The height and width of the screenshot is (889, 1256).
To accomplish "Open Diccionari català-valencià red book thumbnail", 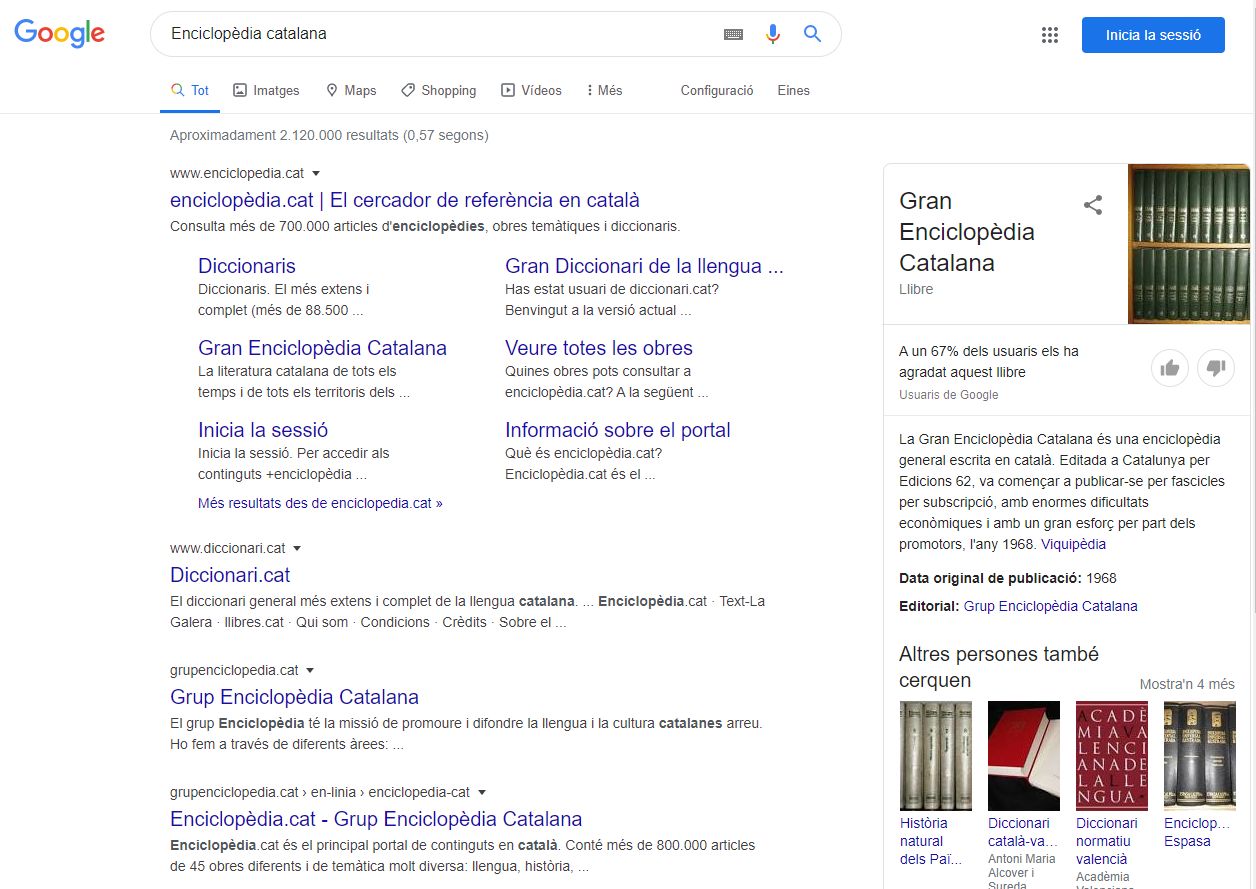I will [1024, 755].
